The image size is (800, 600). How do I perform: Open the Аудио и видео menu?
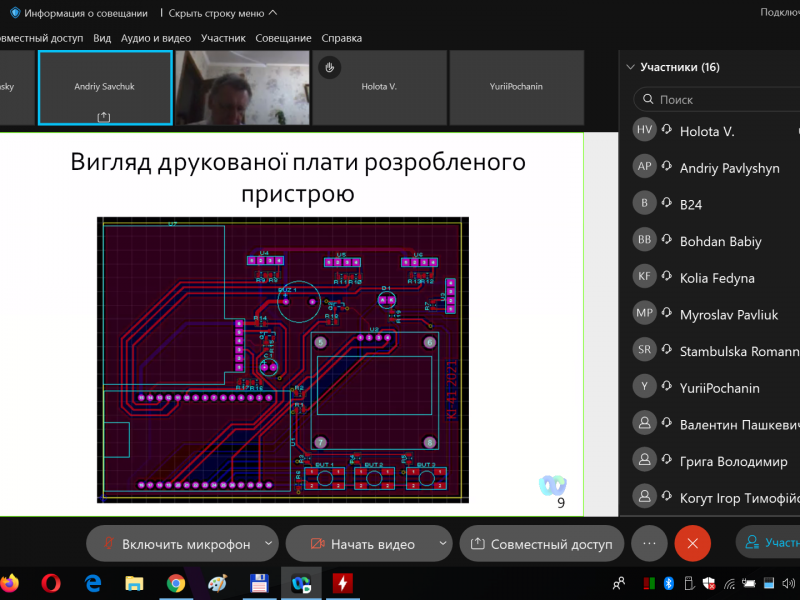155,38
